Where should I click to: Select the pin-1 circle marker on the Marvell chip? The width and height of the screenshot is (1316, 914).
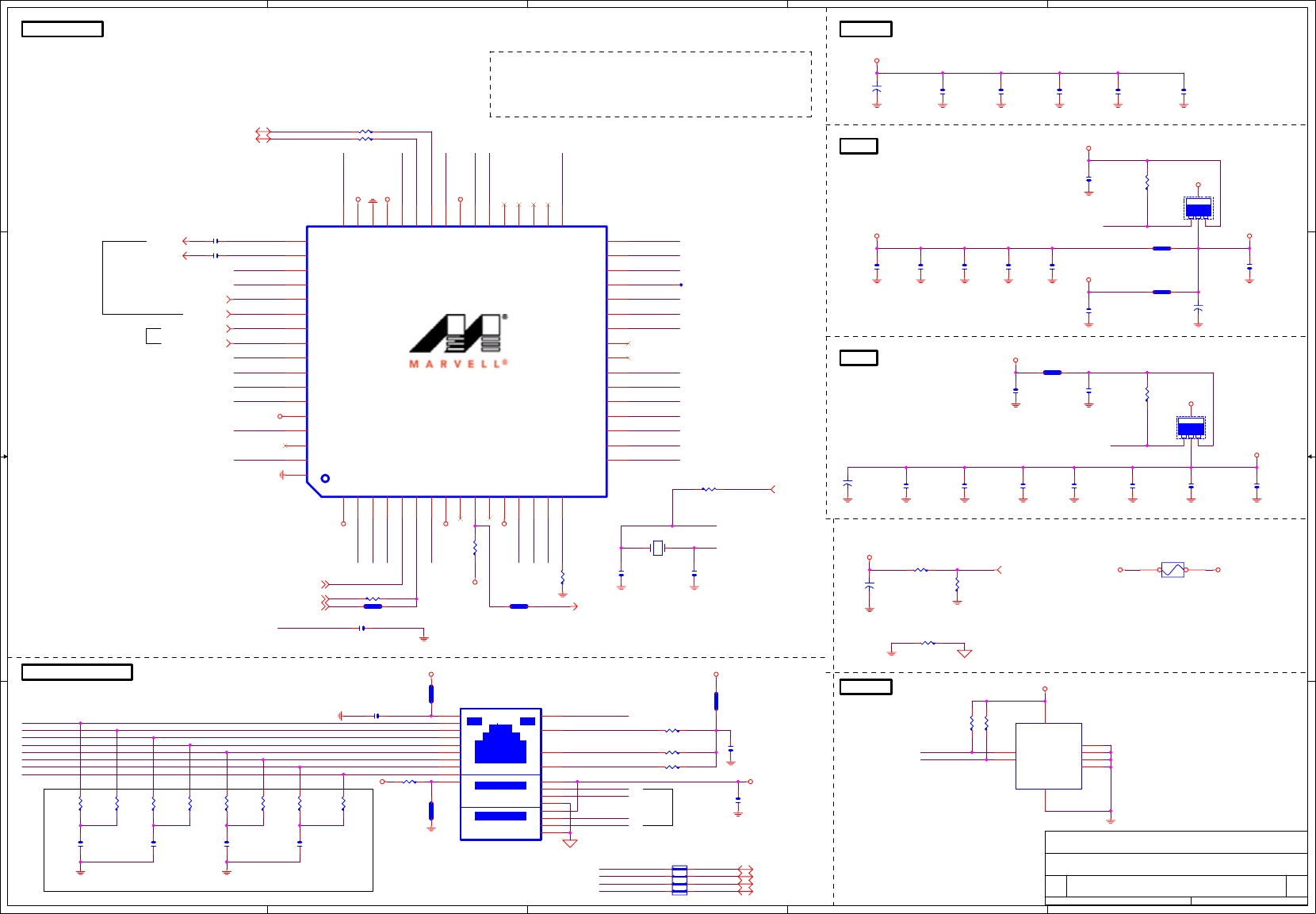pos(325,479)
